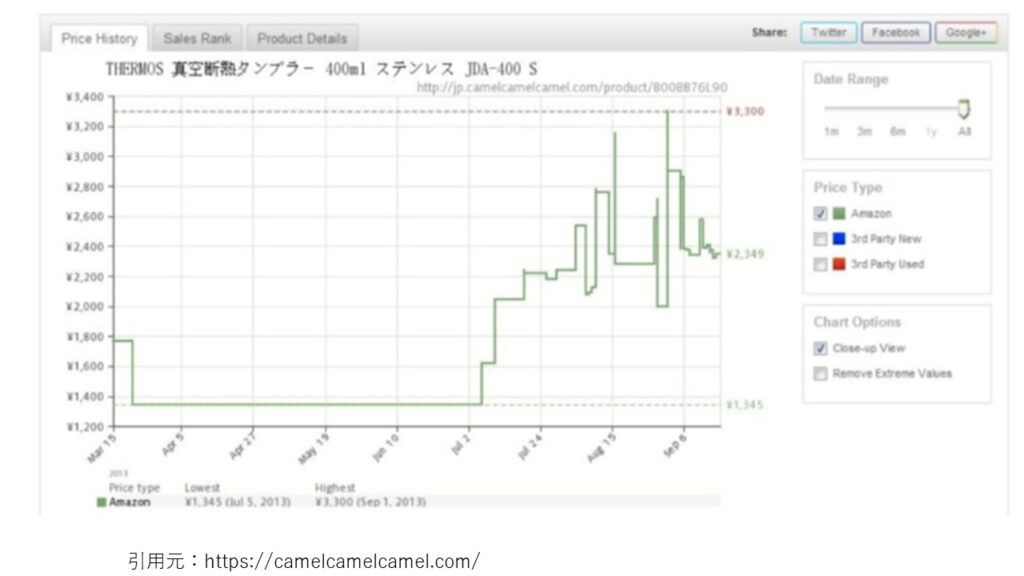Viewport: 1024px width, 576px height.
Task: Check the Remove Extreme Values option
Action: (820, 374)
